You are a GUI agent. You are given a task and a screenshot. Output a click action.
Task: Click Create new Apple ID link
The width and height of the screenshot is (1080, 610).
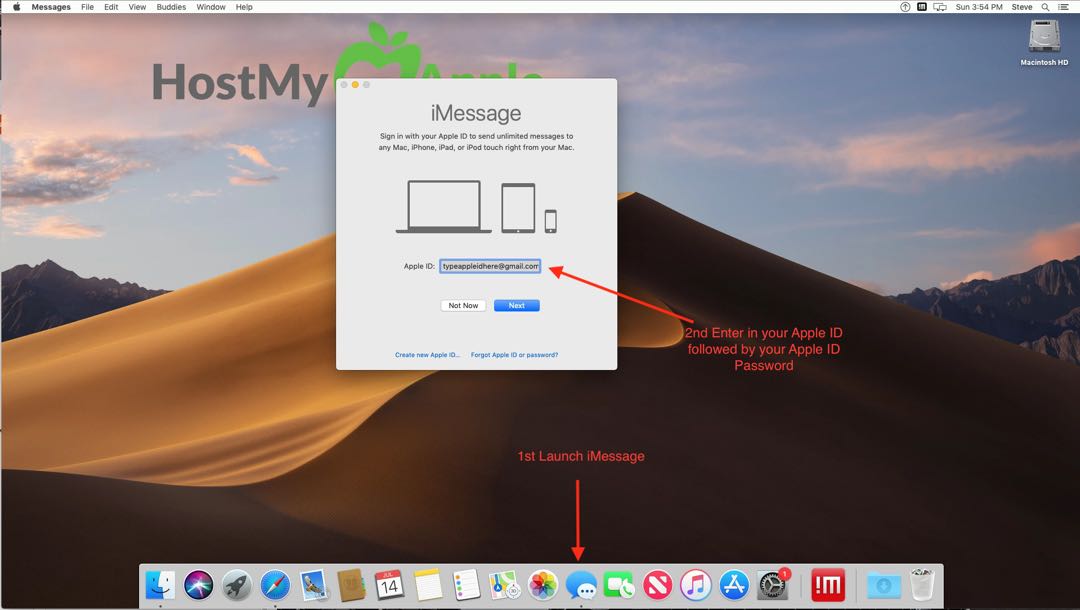point(427,355)
